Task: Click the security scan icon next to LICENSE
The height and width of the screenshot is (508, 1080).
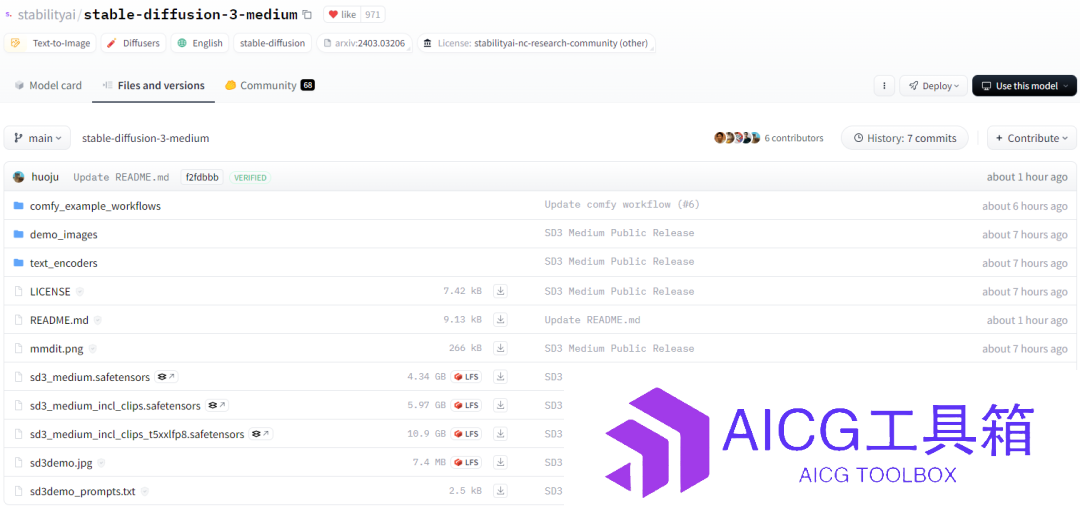Action: click(x=80, y=292)
